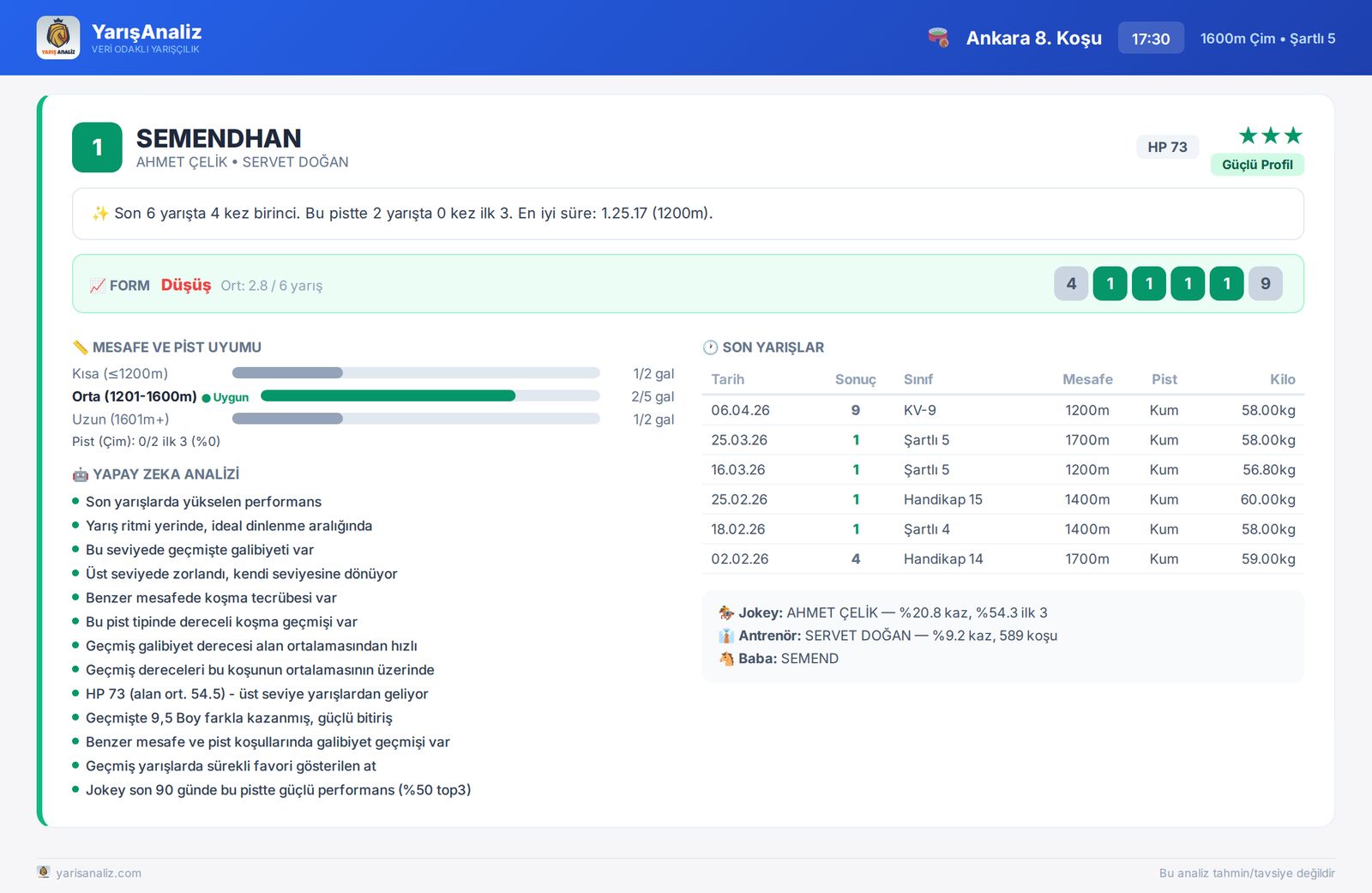Click the Güçlü Profil badge
Image resolution: width=1372 pixels, height=893 pixels.
click(1257, 165)
